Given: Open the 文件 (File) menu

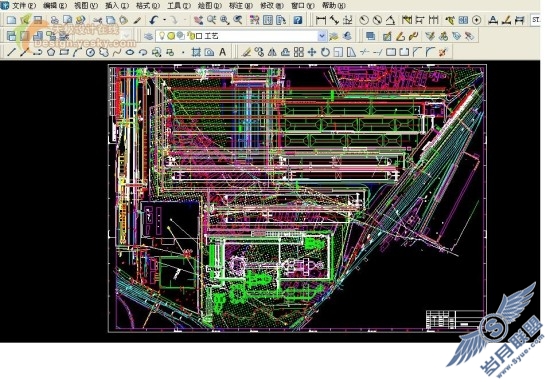Looking at the screenshot, I should 24,5.
